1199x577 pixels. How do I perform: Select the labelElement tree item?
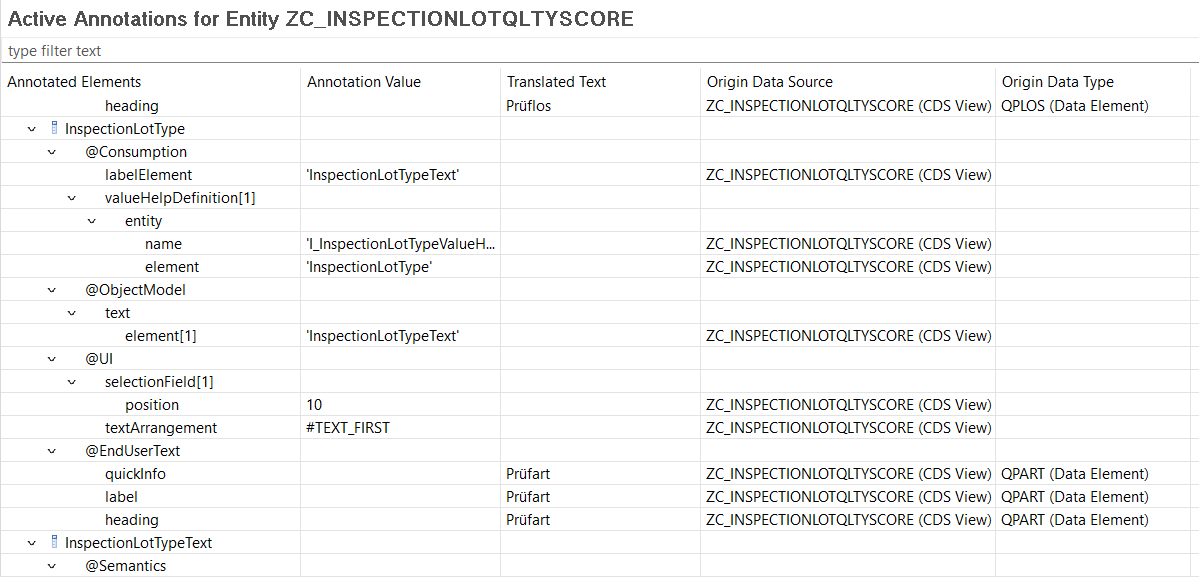coord(143,175)
